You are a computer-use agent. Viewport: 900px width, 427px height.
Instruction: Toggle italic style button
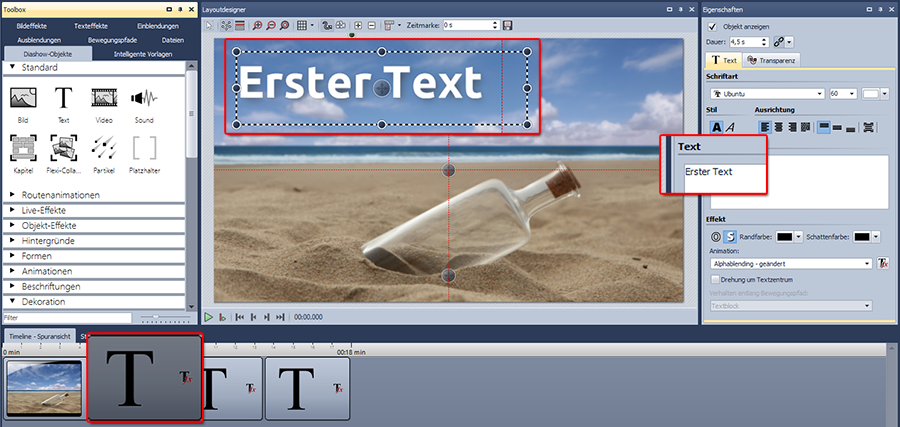(x=730, y=127)
